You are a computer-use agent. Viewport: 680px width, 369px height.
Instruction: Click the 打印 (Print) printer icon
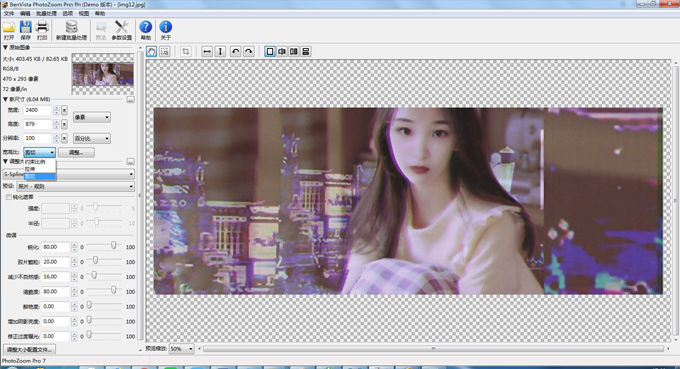click(42, 27)
